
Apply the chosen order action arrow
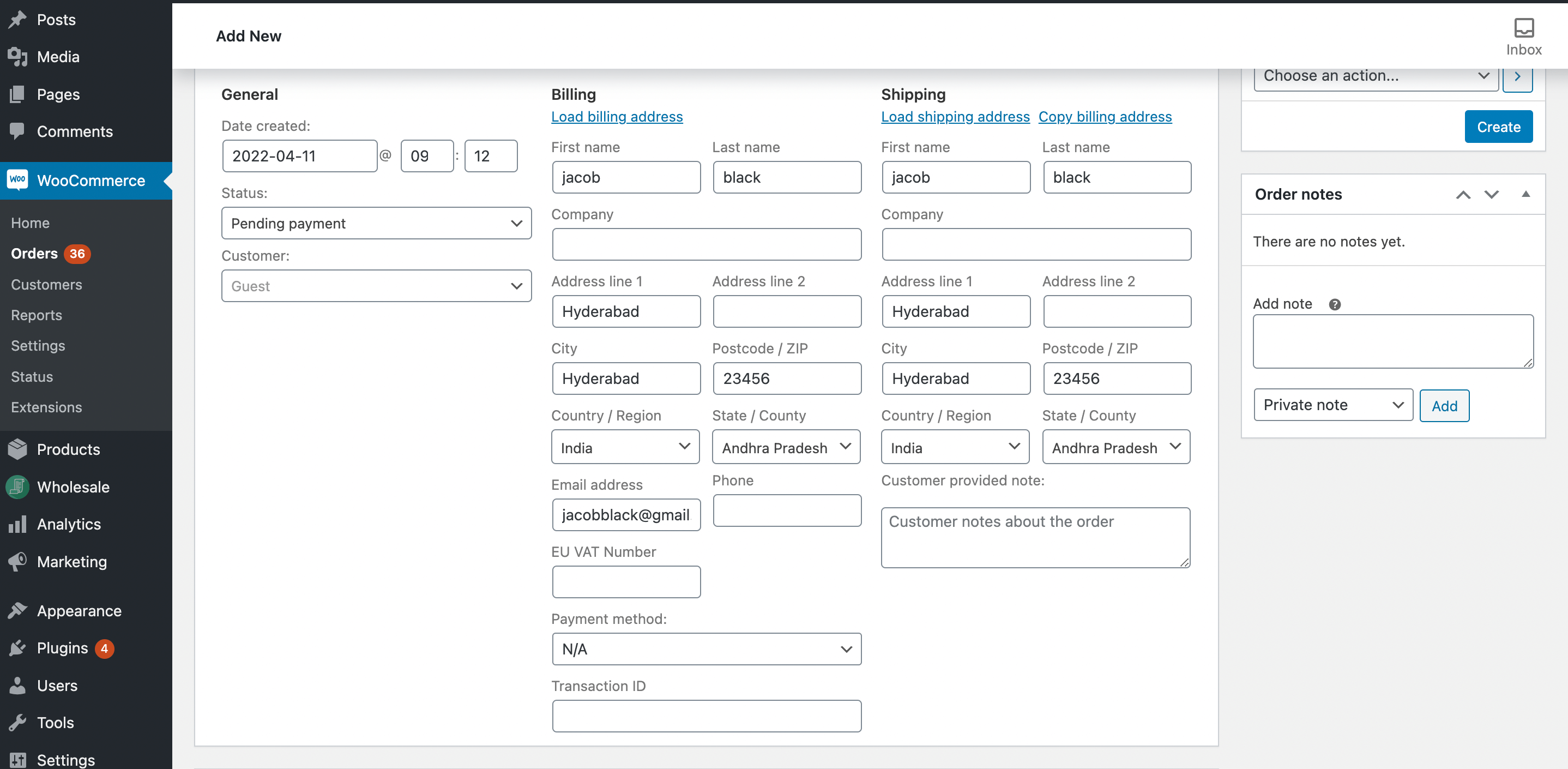1517,77
